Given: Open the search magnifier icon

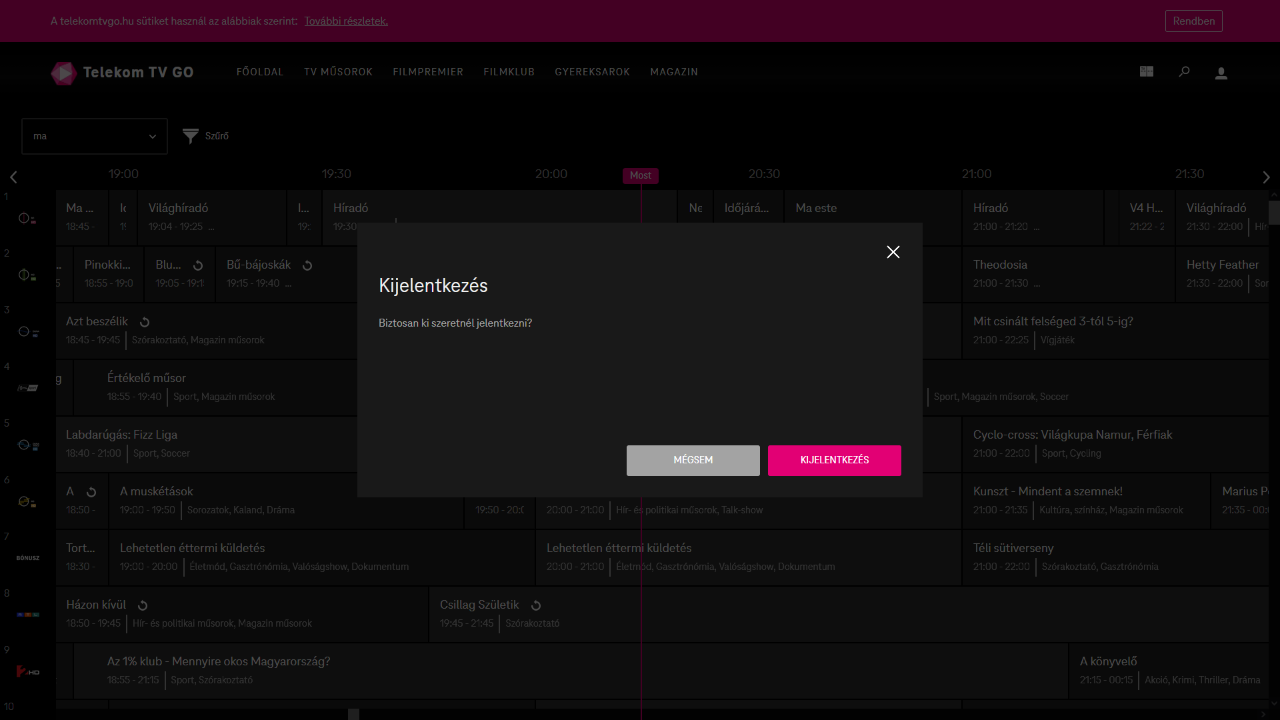Looking at the screenshot, I should (1184, 72).
